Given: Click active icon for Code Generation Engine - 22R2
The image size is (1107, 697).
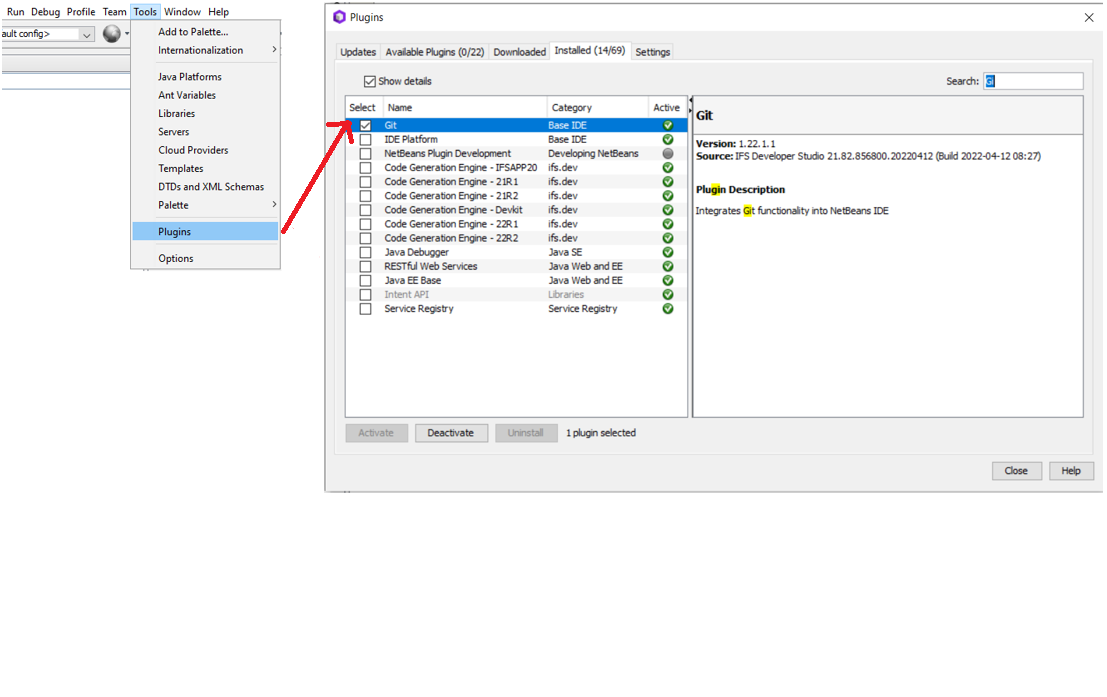Looking at the screenshot, I should 667,238.
